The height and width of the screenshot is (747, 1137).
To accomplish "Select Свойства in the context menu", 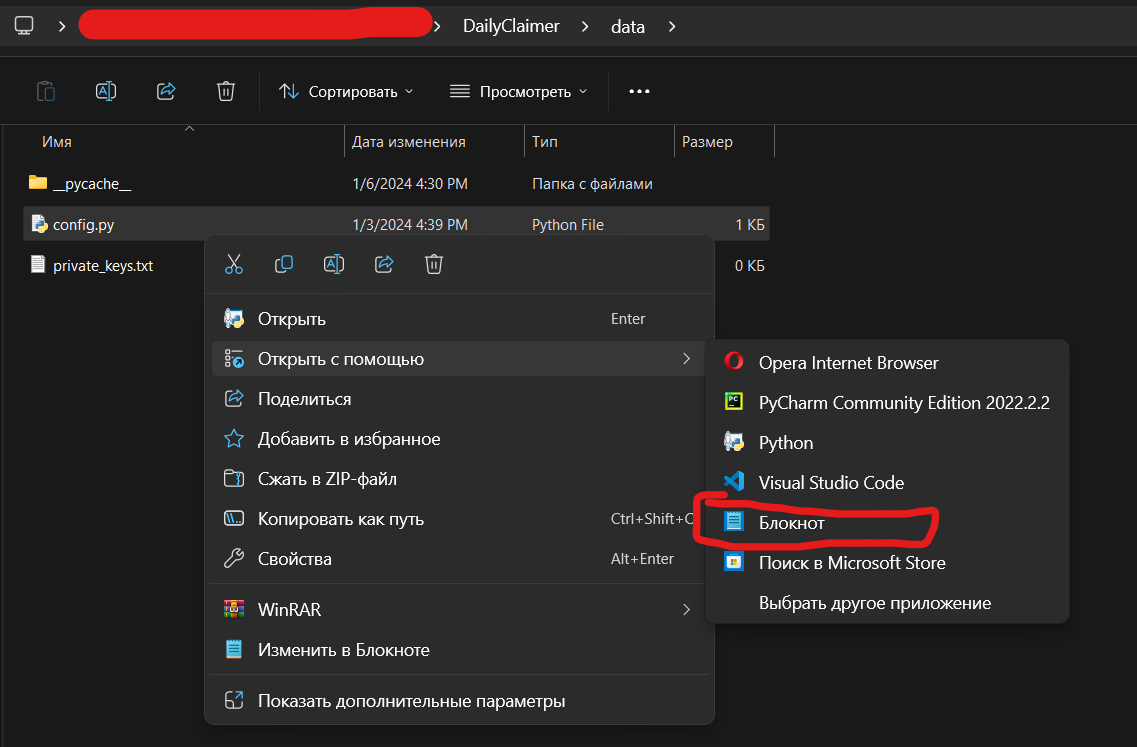I will tap(295, 559).
